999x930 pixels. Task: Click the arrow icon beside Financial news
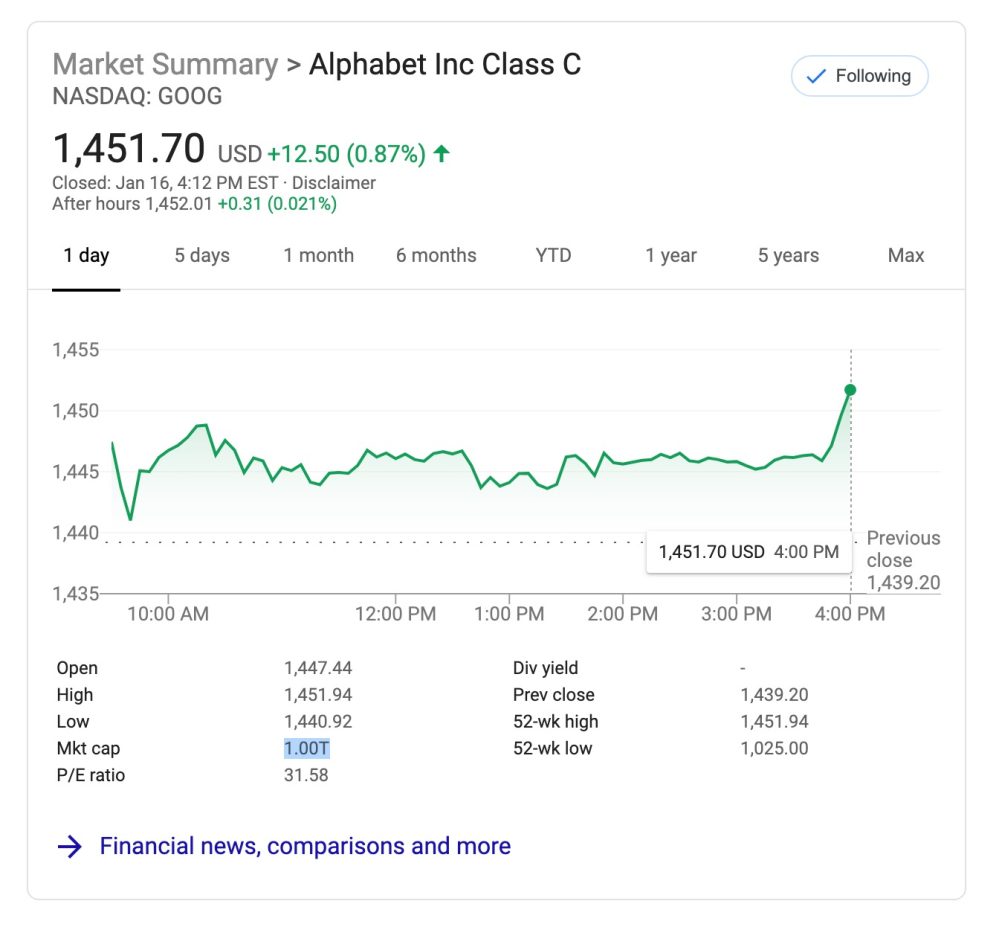point(69,847)
